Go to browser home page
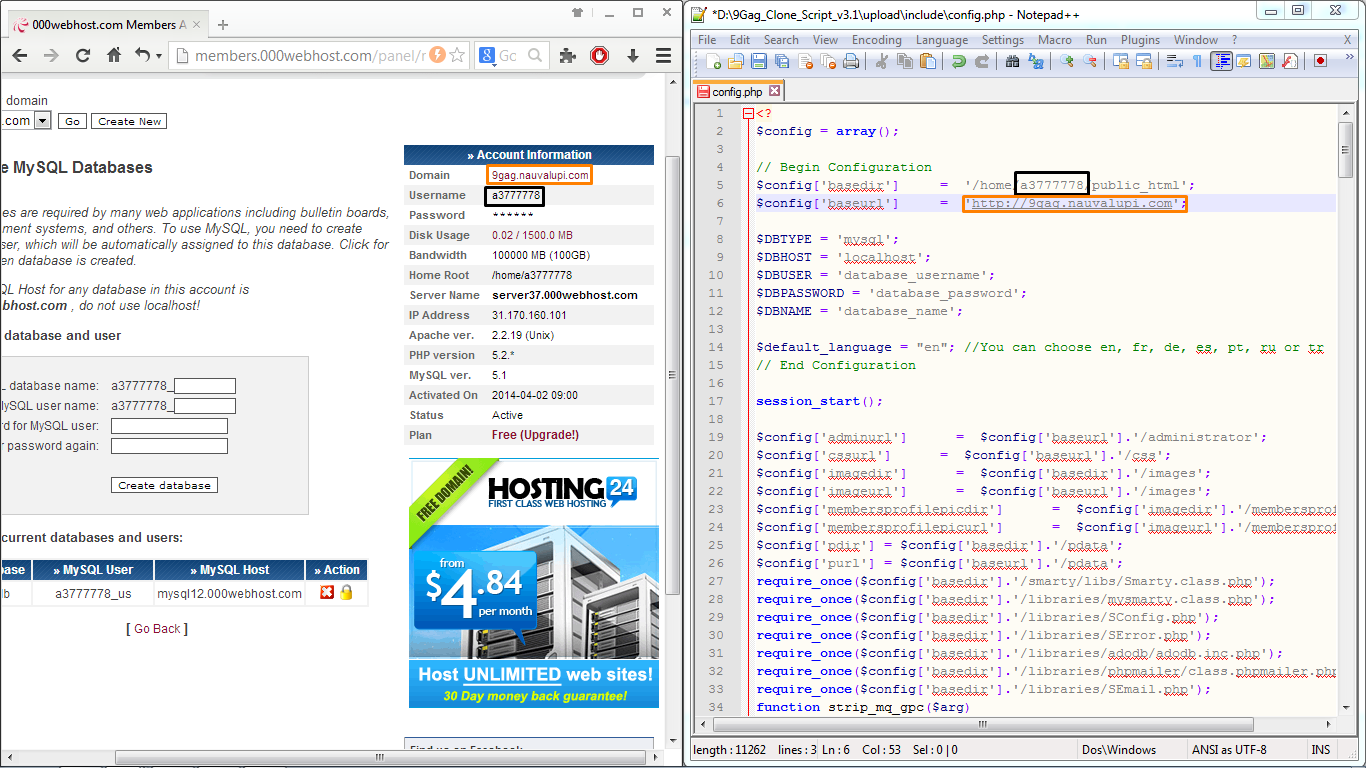Image resolution: width=1366 pixels, height=768 pixels. pos(114,56)
